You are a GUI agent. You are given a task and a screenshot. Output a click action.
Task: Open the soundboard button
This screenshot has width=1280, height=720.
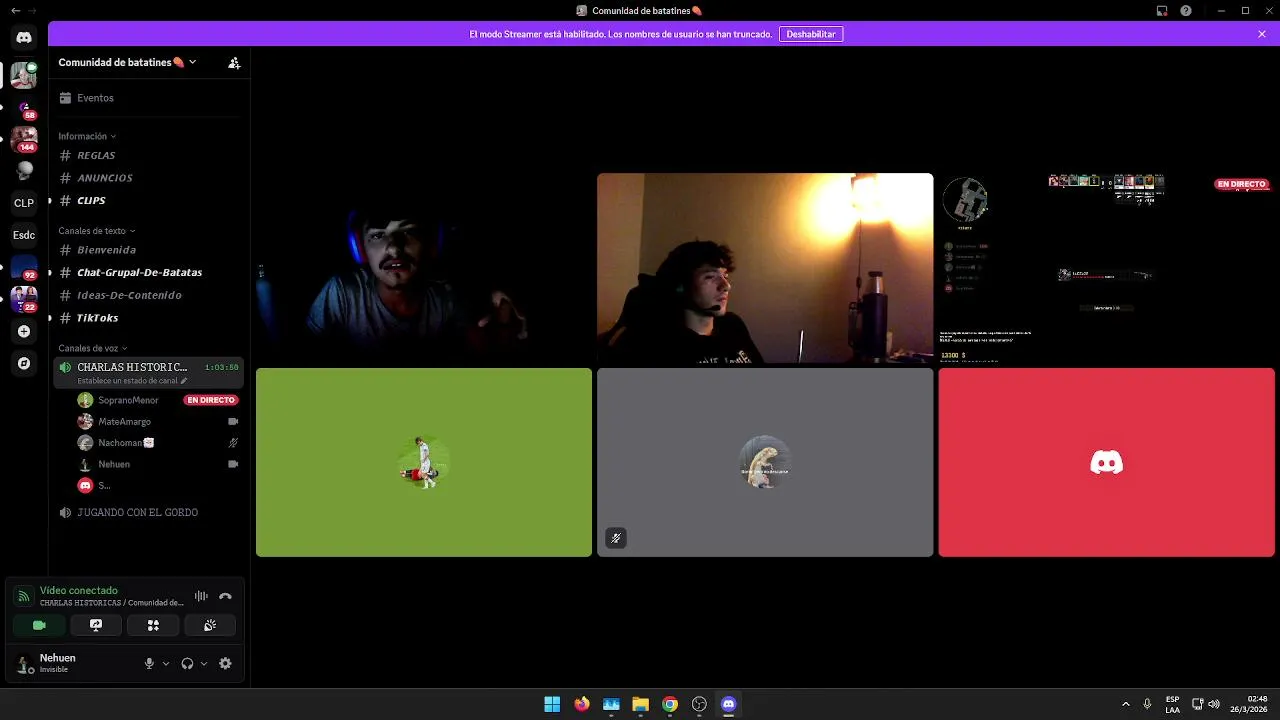(210, 625)
